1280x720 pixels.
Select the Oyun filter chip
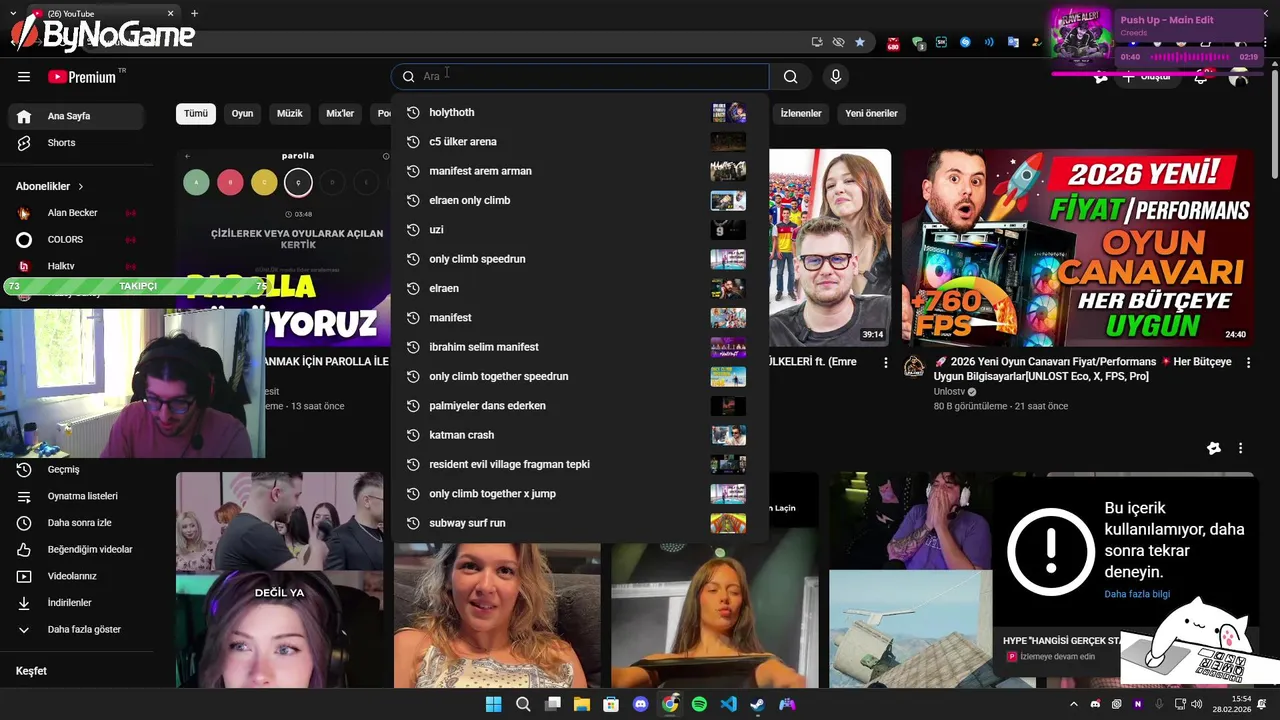click(243, 114)
